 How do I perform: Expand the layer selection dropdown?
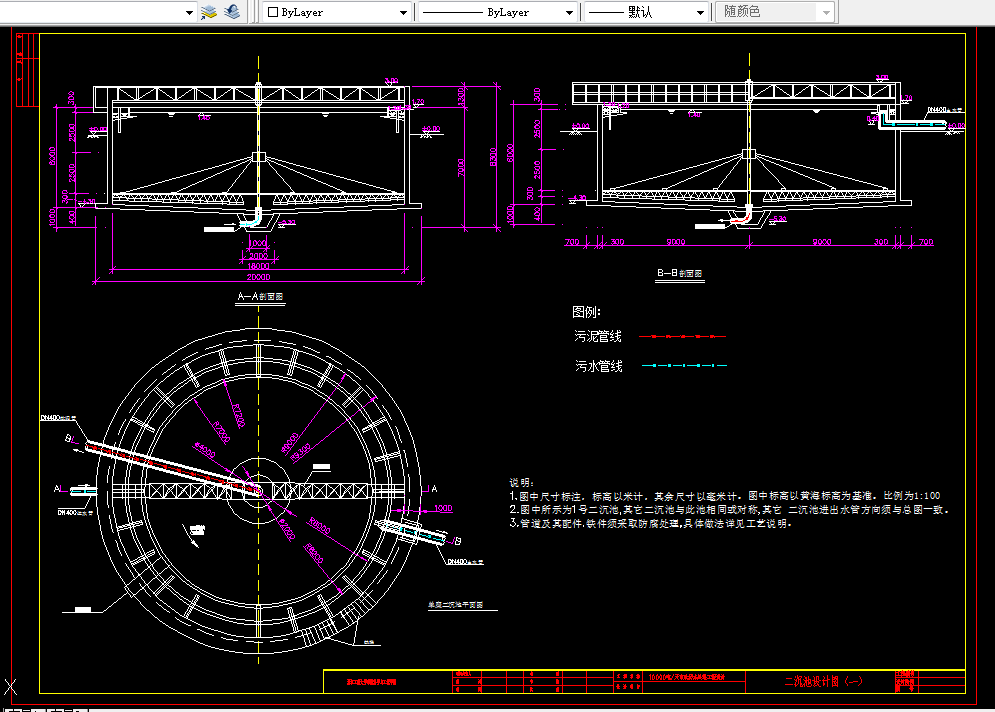189,13
